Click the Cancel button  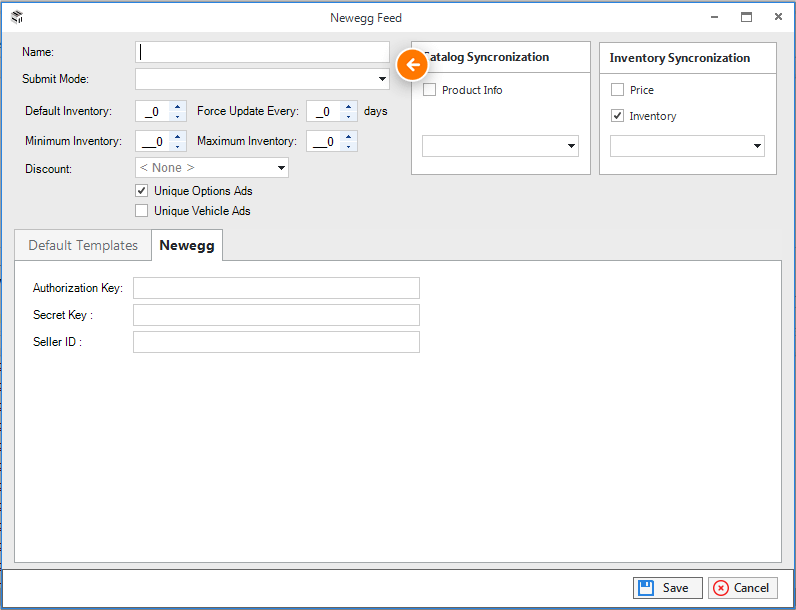[x=743, y=588]
